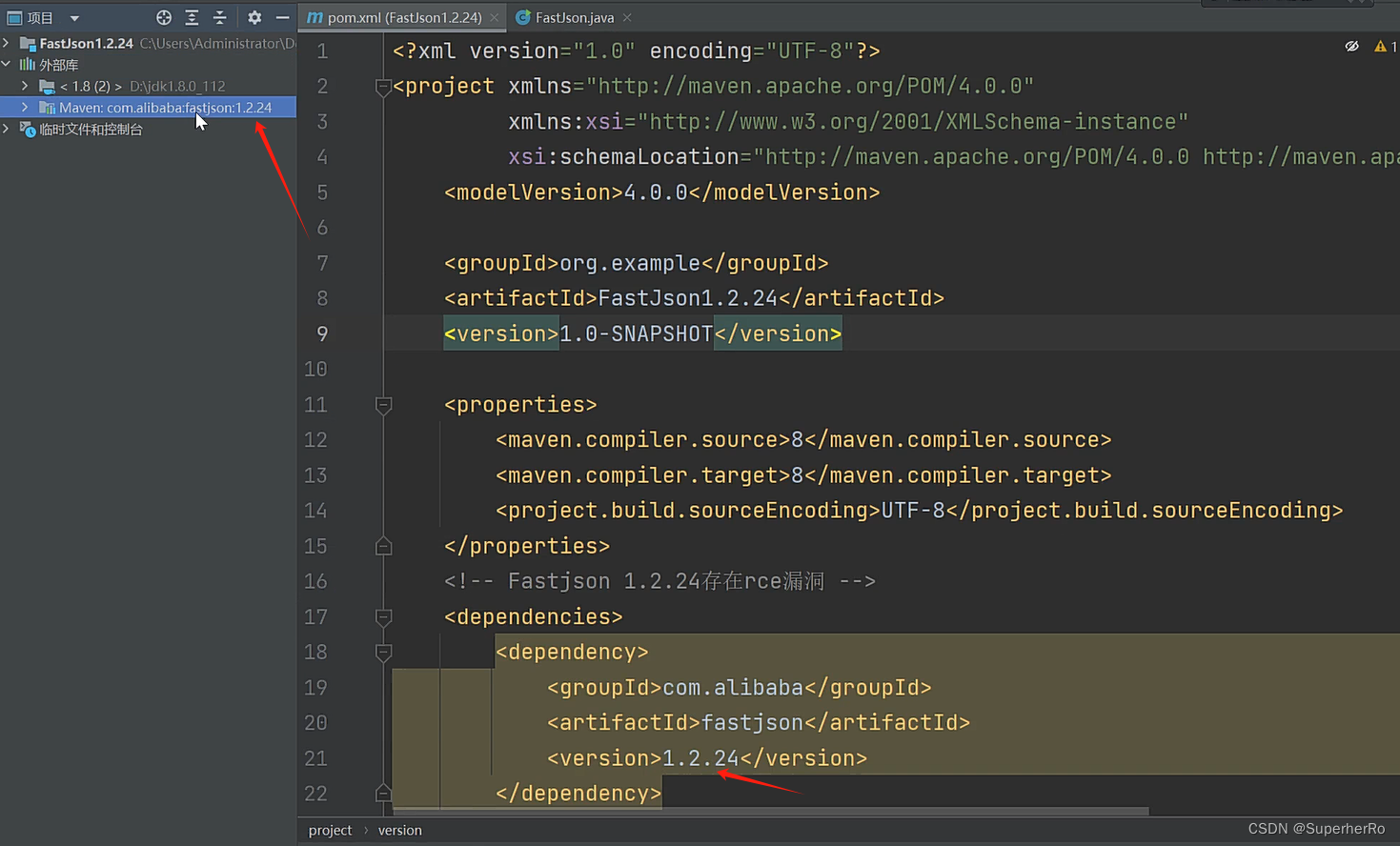1400x846 pixels.
Task: Click the Maven file icon on pom.xml tab
Action: coord(314,17)
